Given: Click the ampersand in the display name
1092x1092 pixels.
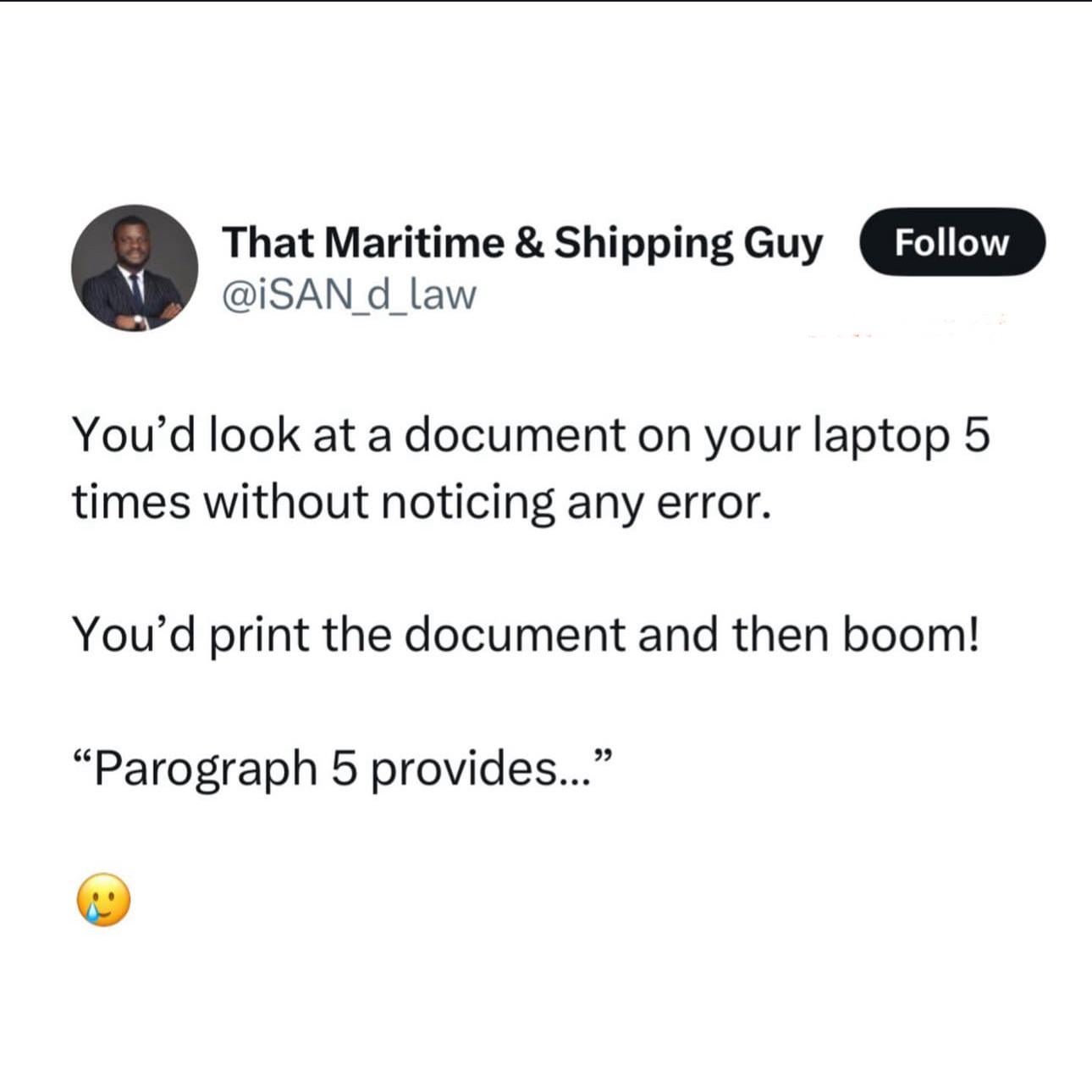Looking at the screenshot, I should click(x=529, y=243).
